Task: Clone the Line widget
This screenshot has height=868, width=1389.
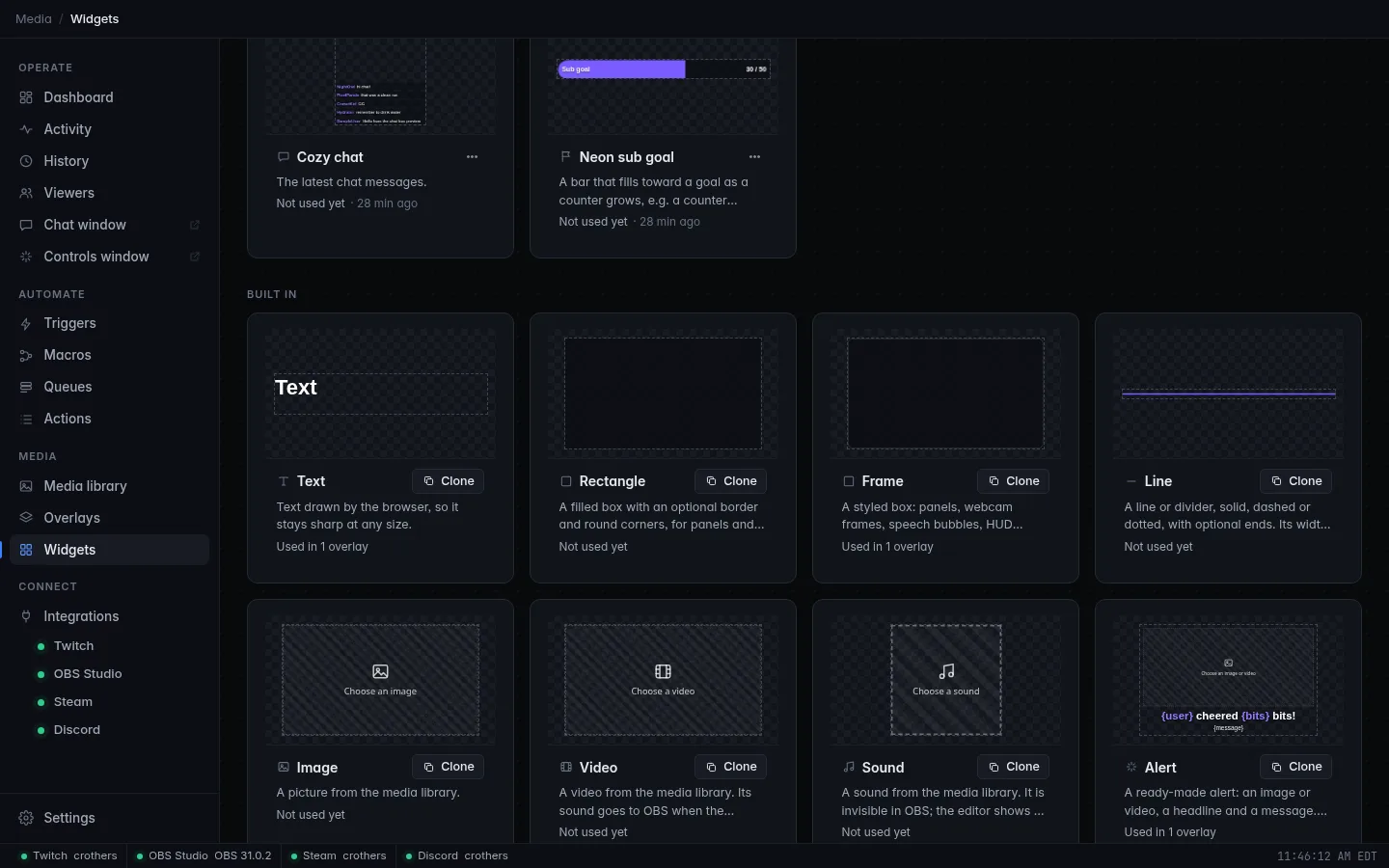Action: pyautogui.click(x=1296, y=481)
